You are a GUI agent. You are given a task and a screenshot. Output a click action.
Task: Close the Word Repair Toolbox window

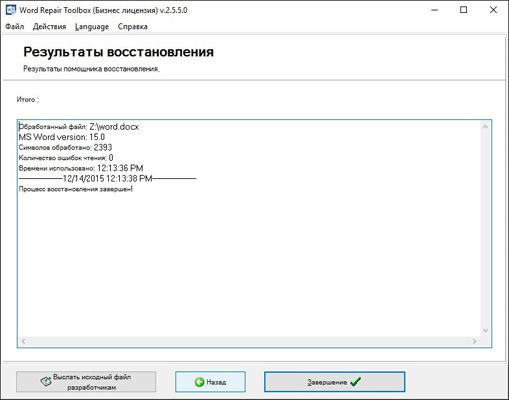pyautogui.click(x=493, y=10)
